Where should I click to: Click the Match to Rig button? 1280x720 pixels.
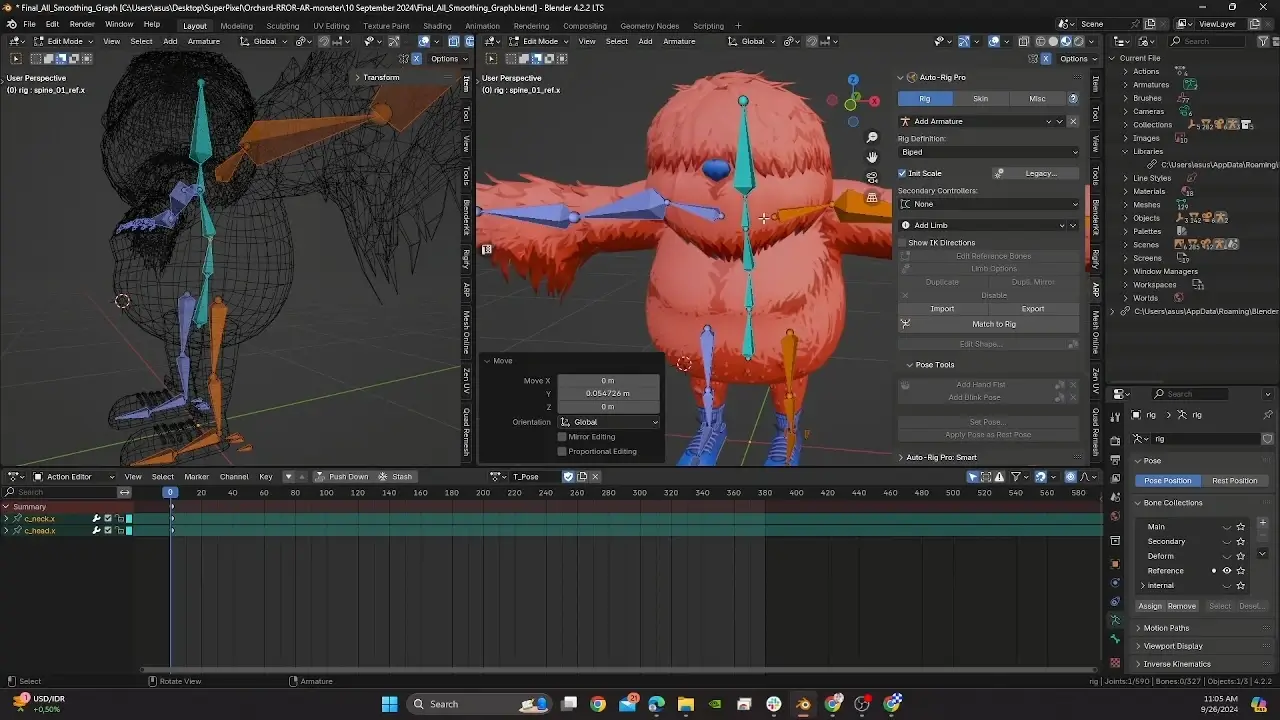(993, 324)
